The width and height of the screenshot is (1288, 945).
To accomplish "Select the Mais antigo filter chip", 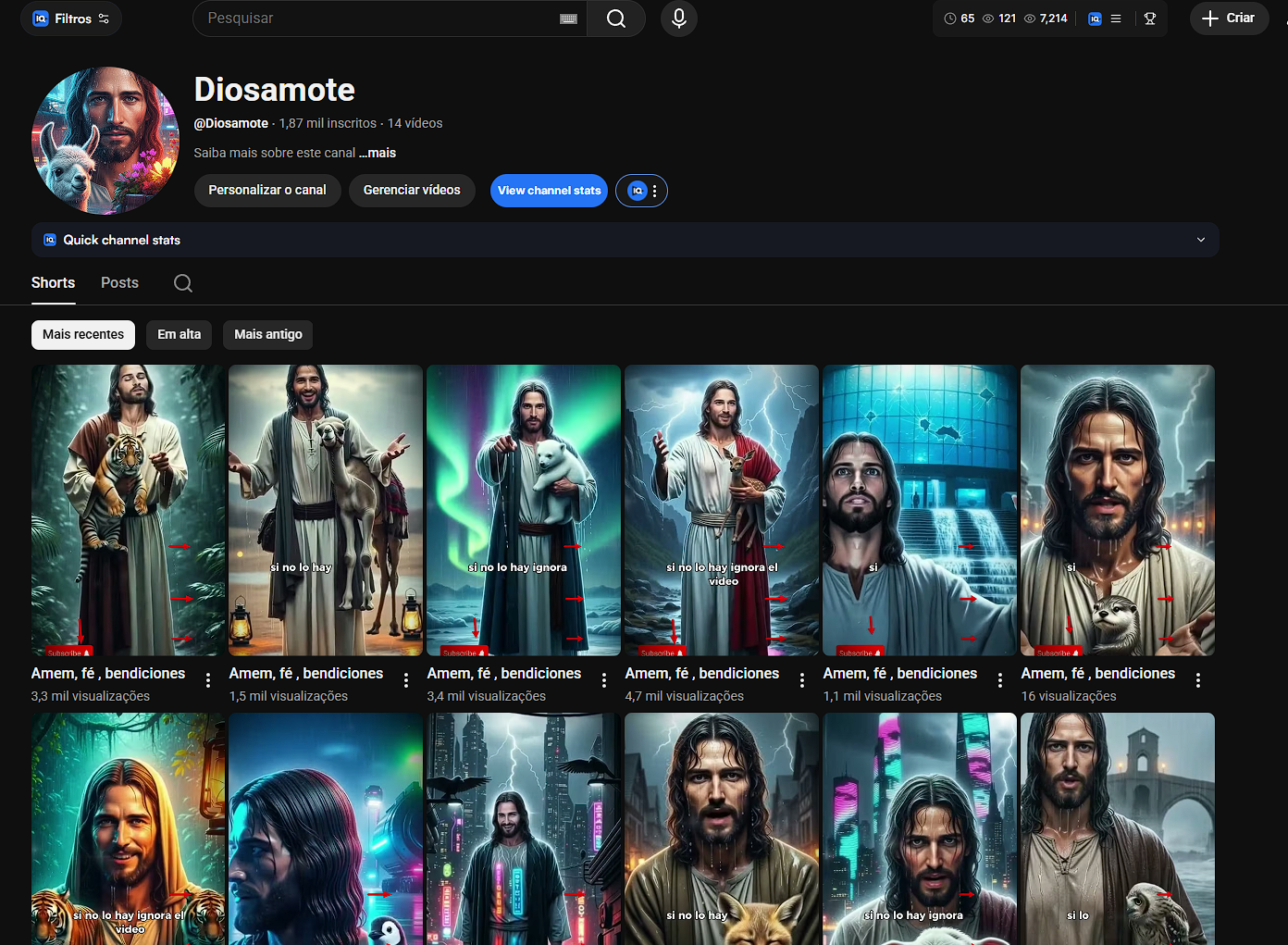I will (268, 335).
